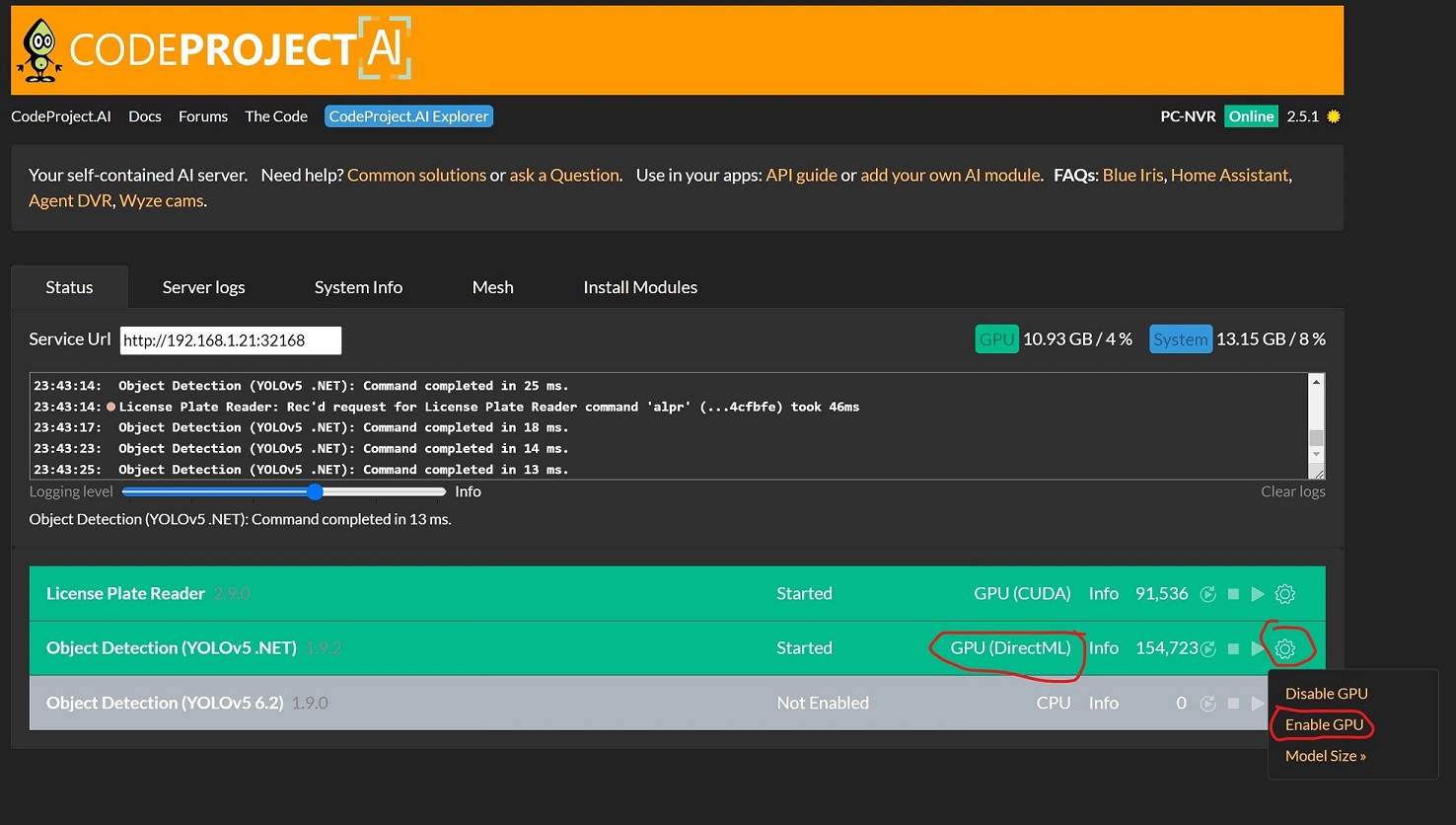Image resolution: width=1456 pixels, height=825 pixels.
Task: Click the log scrollbar up arrow
Action: pyautogui.click(x=1316, y=382)
